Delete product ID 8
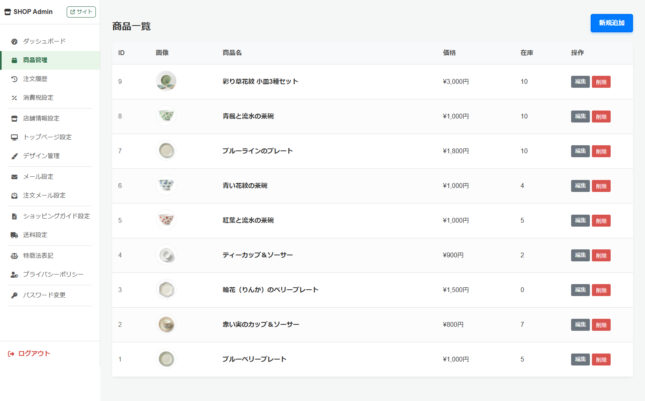The width and height of the screenshot is (645, 401). (x=601, y=116)
